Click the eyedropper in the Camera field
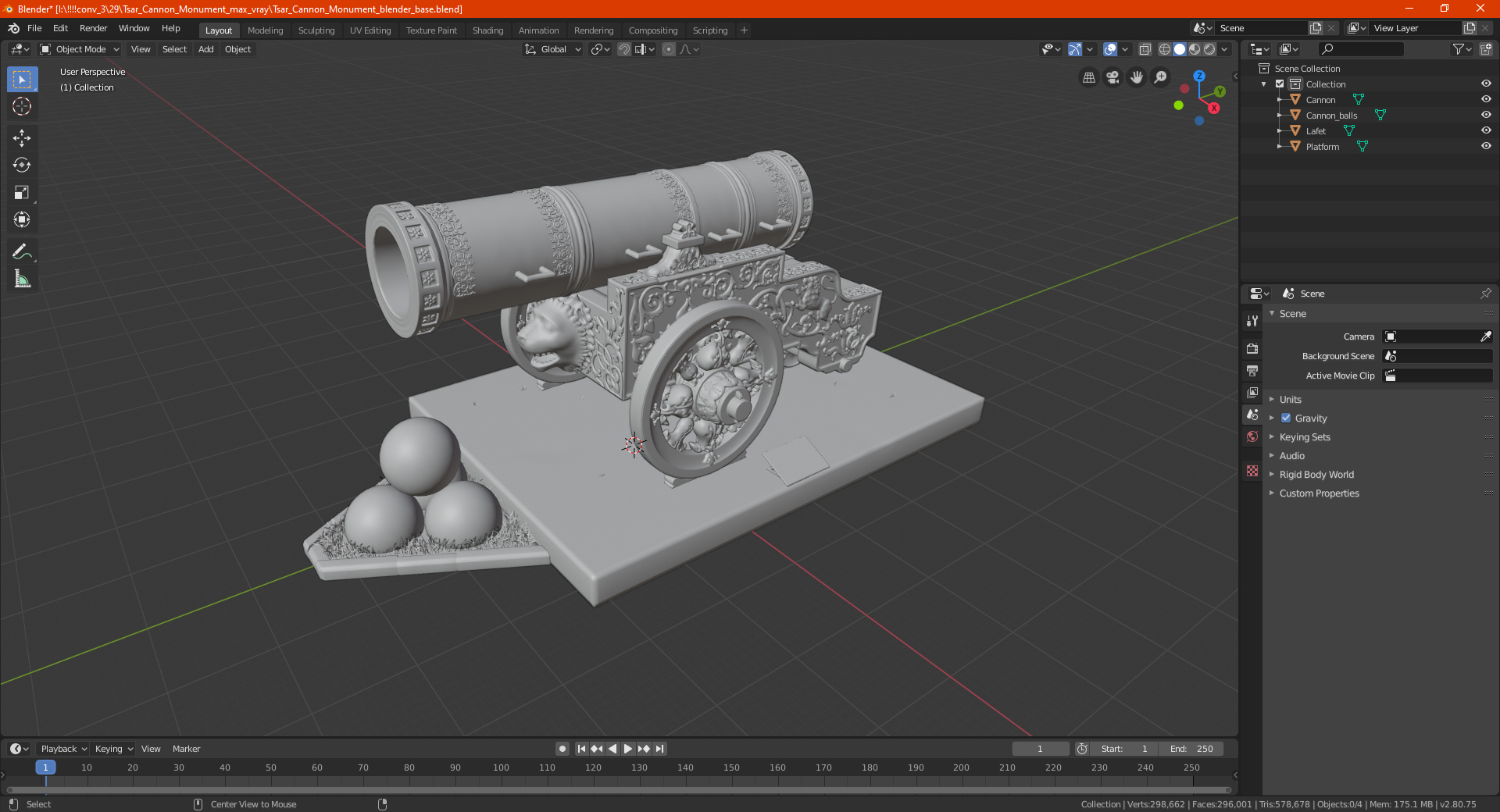The width and height of the screenshot is (1500, 812). pyautogui.click(x=1485, y=337)
